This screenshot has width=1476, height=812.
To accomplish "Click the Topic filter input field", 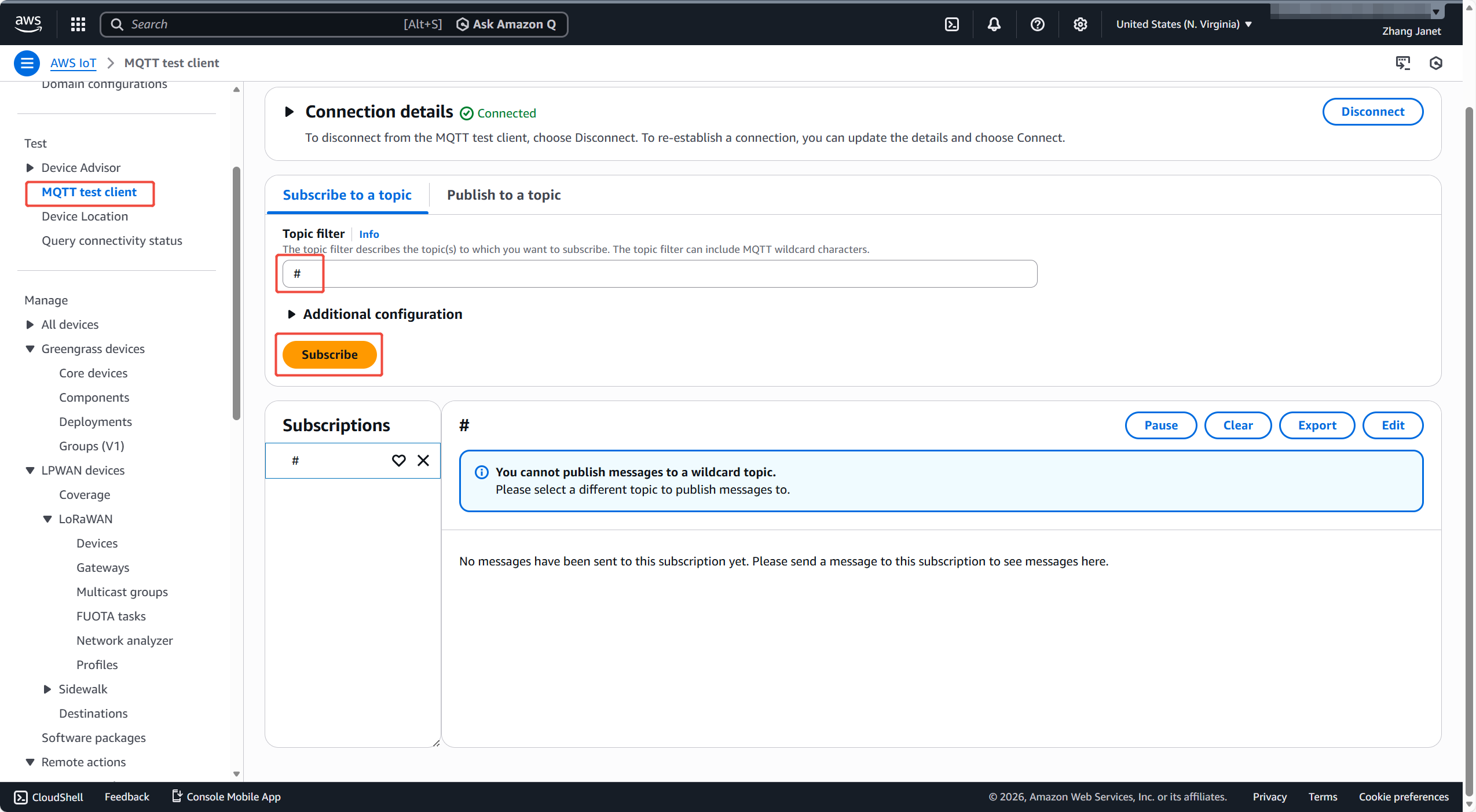I will (660, 274).
